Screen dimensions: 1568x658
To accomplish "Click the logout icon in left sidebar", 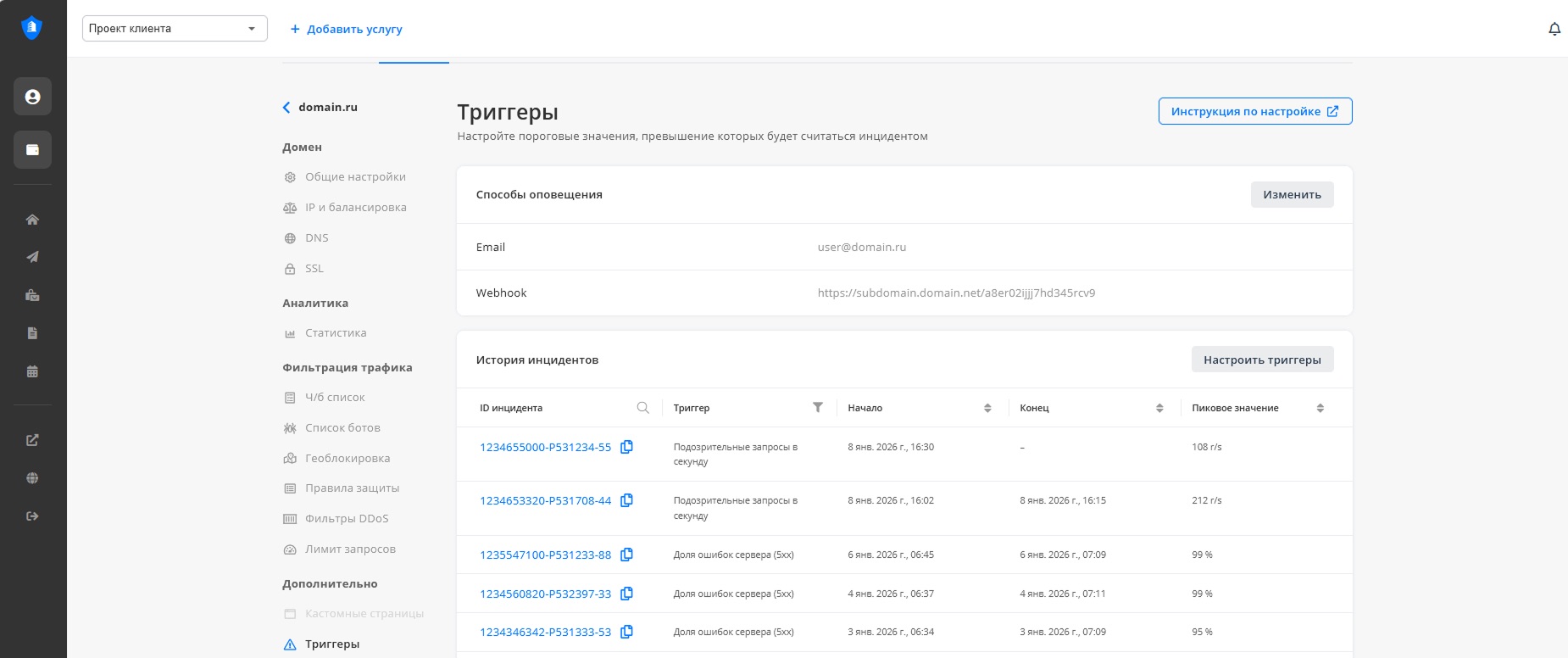I will pos(32,516).
